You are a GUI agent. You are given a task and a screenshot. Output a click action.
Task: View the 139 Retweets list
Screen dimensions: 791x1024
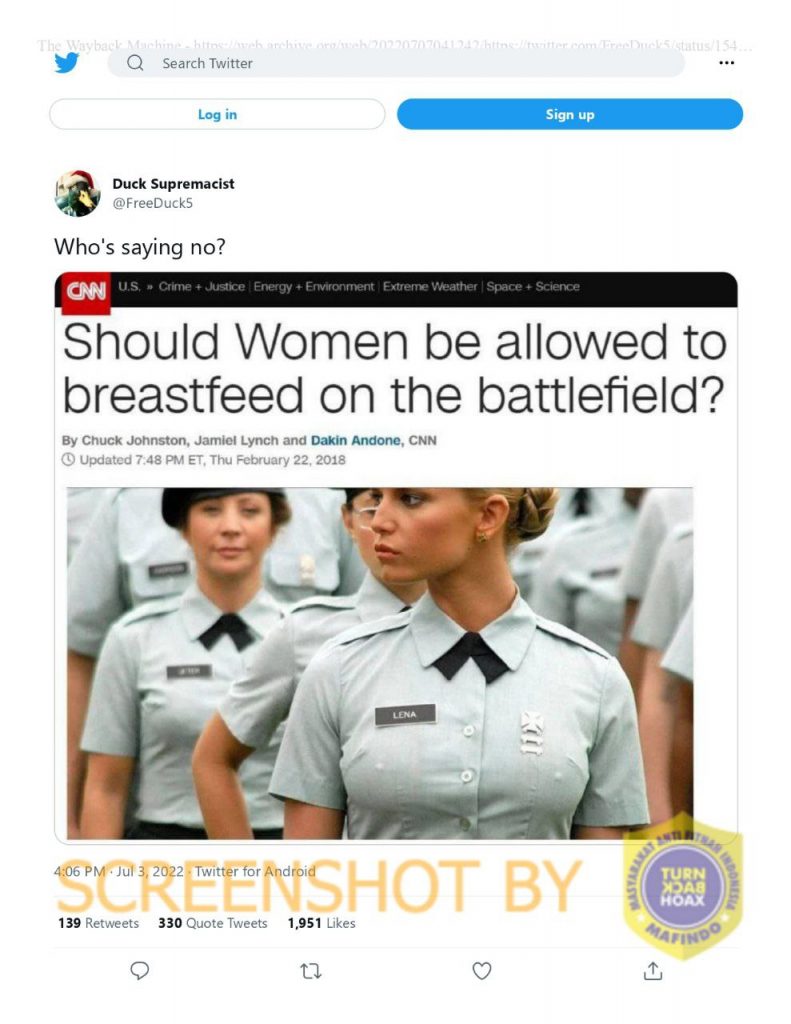click(99, 923)
